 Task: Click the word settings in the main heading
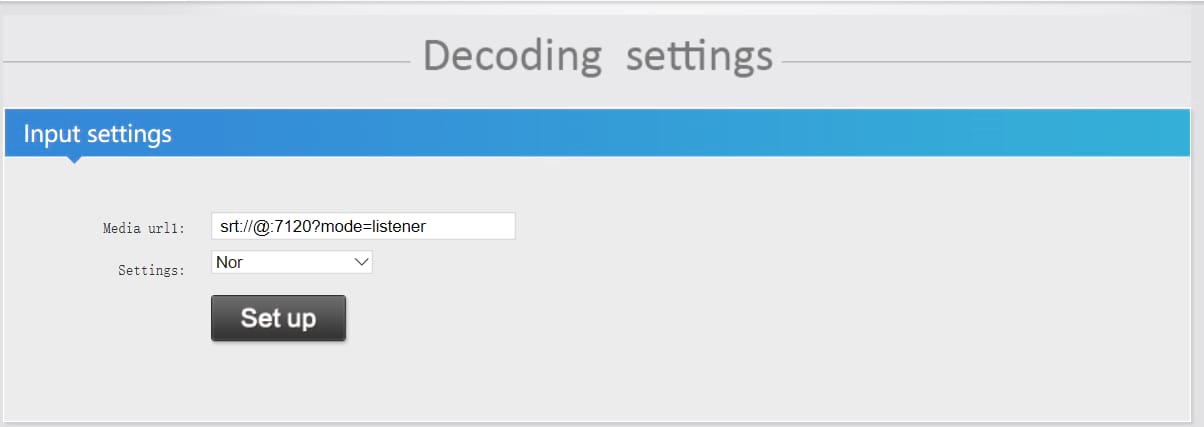pyautogui.click(x=699, y=56)
